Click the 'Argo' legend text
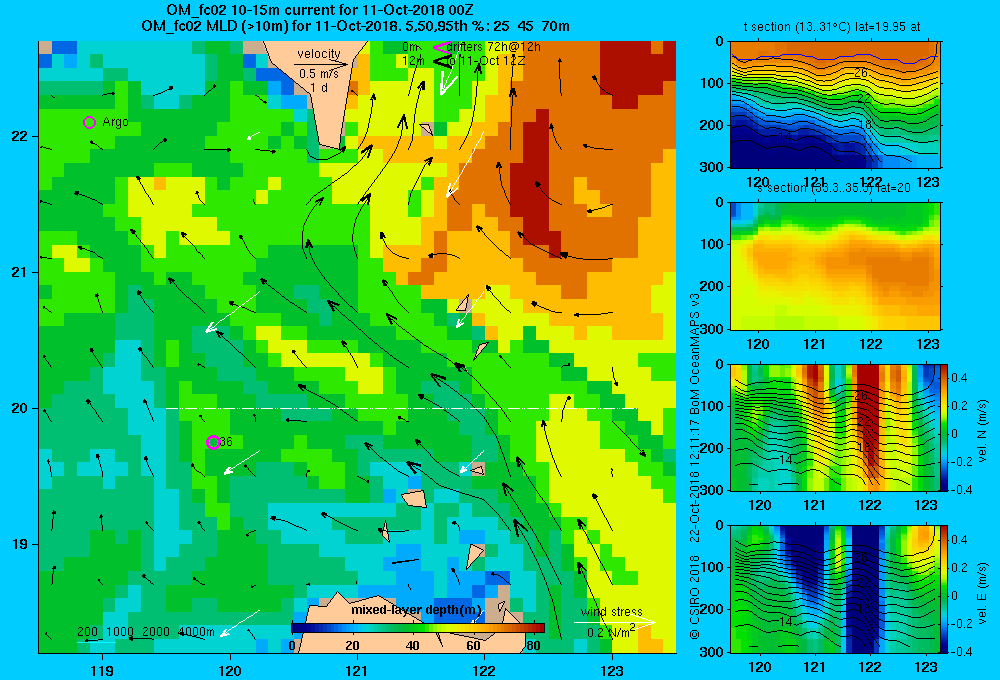This screenshot has height=680, width=1000. coord(115,122)
